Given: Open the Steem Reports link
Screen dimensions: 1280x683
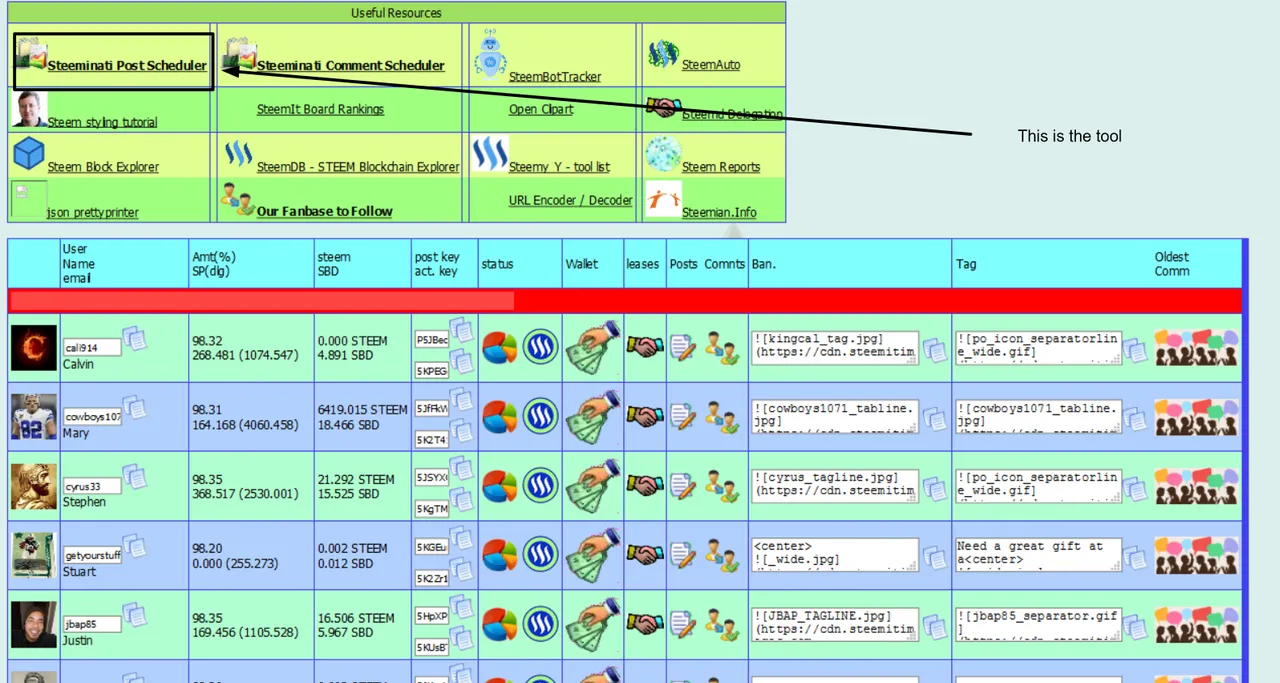Looking at the screenshot, I should click(x=721, y=167).
